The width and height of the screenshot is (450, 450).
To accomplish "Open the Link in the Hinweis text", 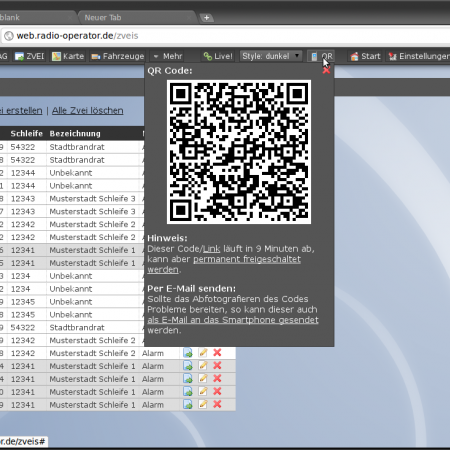I will pyautogui.click(x=211, y=249).
